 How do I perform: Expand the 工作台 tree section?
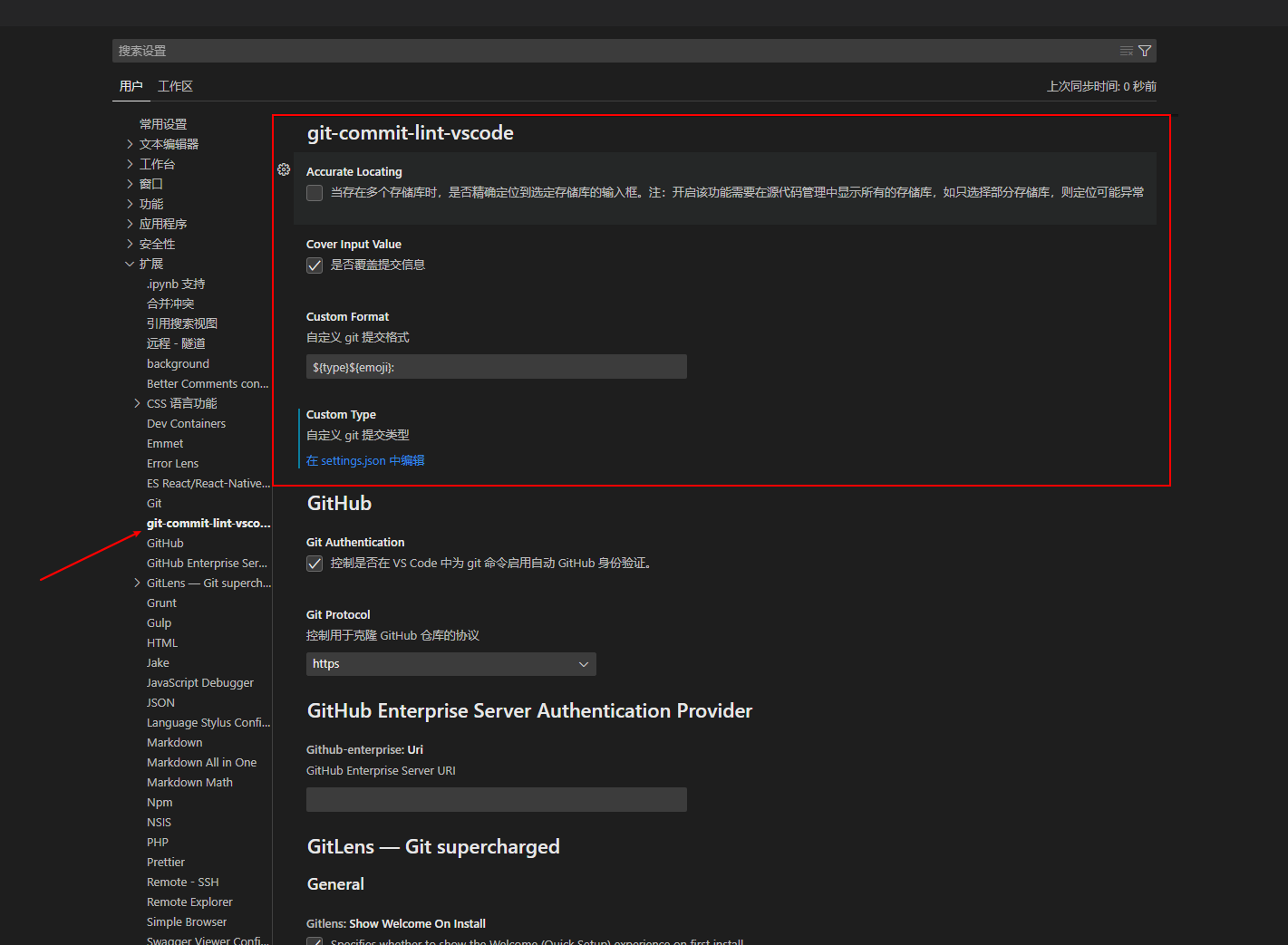[x=130, y=164]
